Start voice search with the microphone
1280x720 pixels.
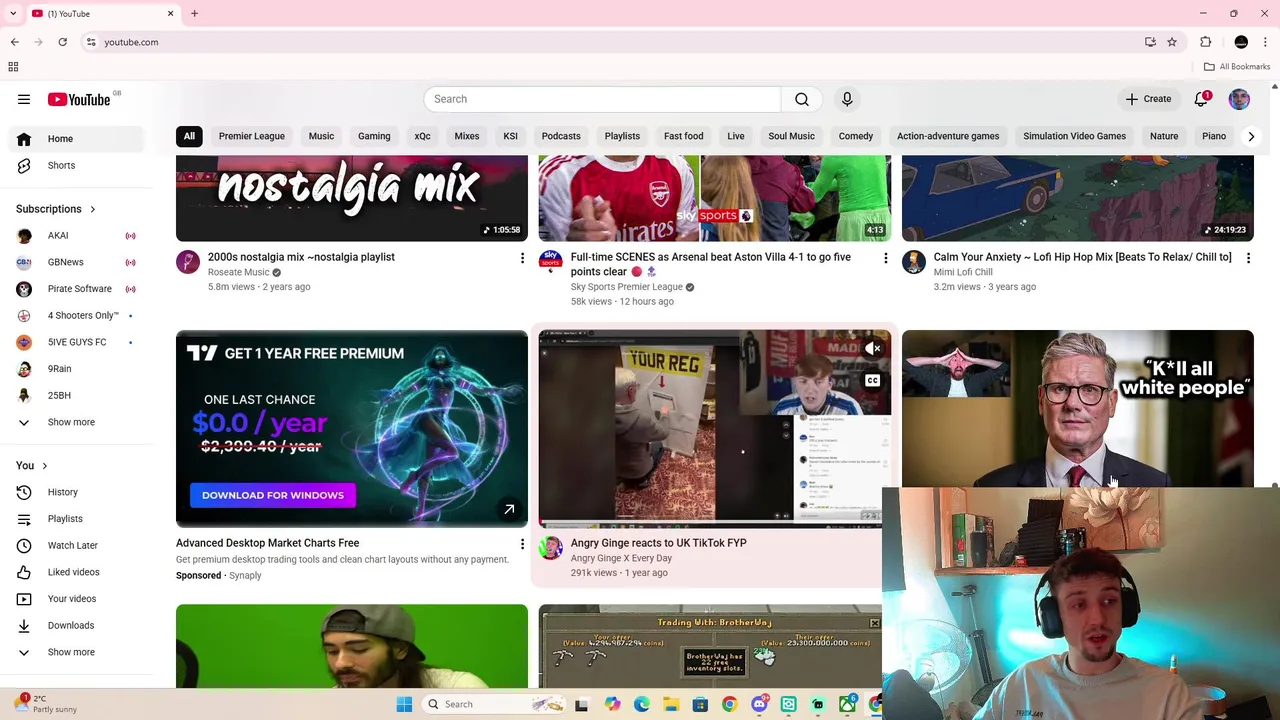[847, 99]
